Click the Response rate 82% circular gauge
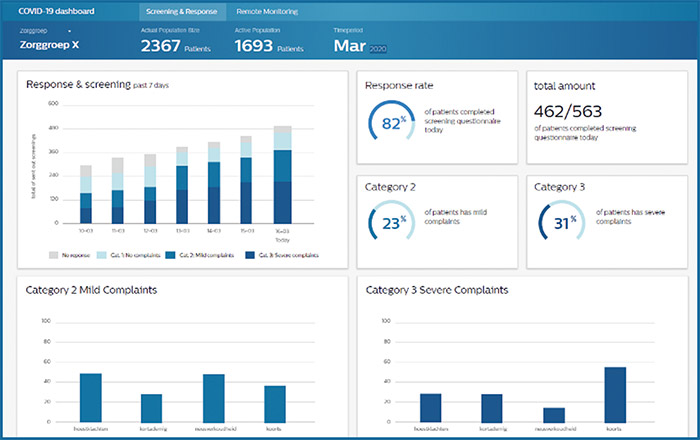Screen dimensions: 700x440 [391, 123]
